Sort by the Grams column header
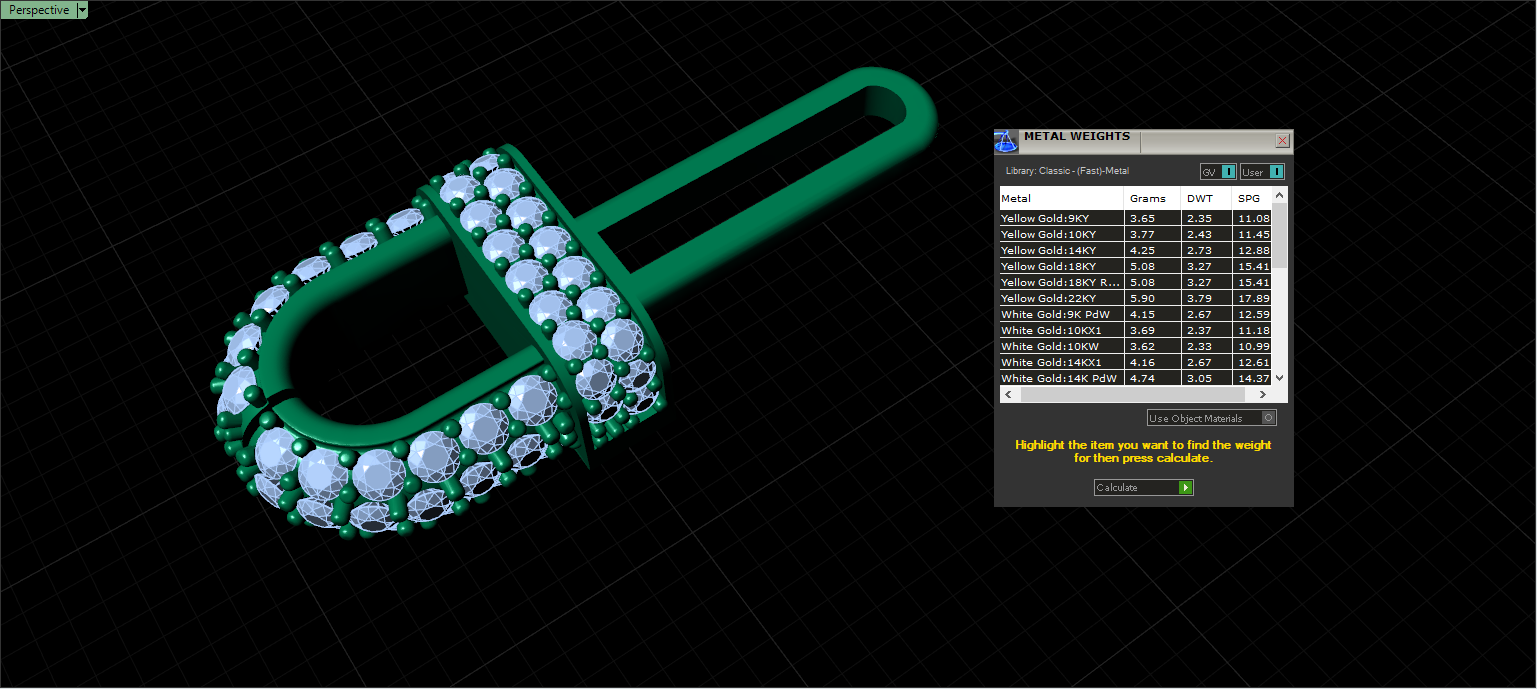The width and height of the screenshot is (1537, 689). pos(1152,198)
